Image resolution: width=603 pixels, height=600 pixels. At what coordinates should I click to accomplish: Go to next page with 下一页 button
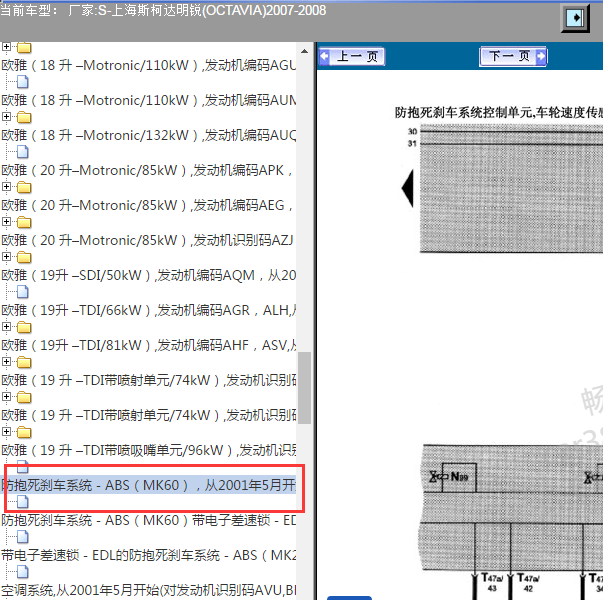pos(513,57)
